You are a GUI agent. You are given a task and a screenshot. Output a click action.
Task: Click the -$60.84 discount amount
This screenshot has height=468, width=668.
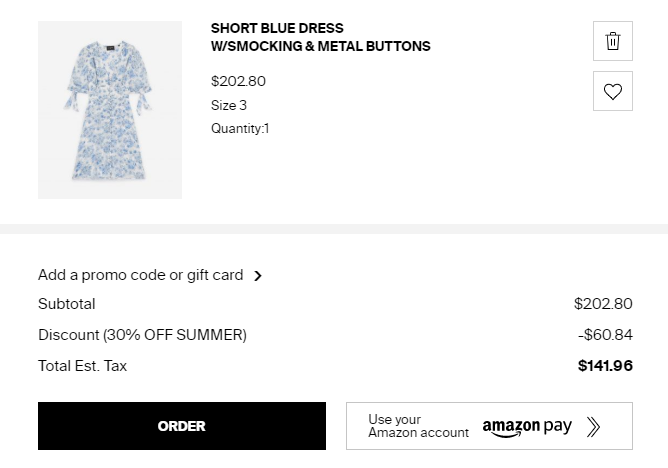tap(605, 335)
